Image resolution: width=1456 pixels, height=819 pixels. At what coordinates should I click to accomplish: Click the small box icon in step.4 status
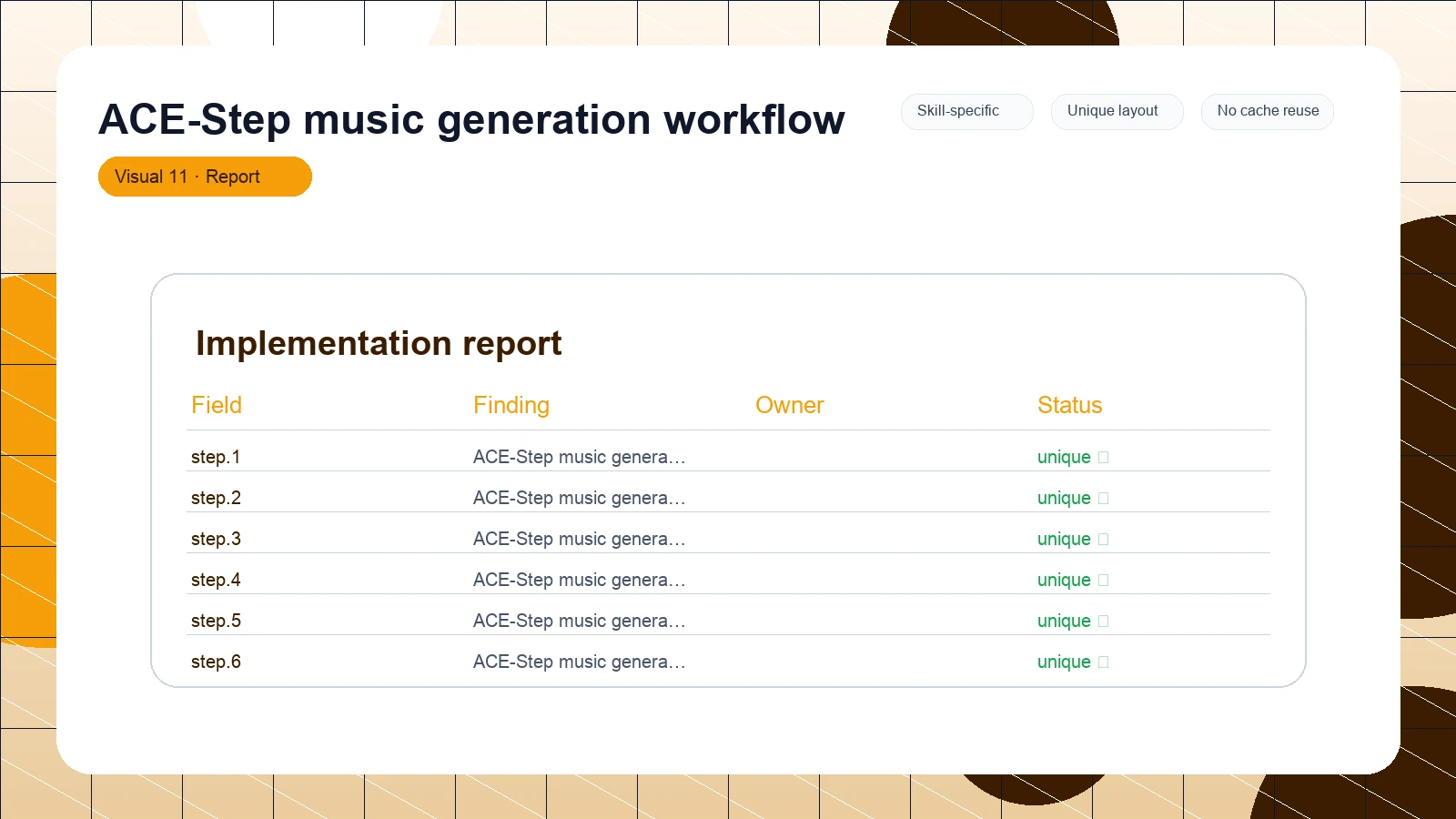pyautogui.click(x=1104, y=581)
